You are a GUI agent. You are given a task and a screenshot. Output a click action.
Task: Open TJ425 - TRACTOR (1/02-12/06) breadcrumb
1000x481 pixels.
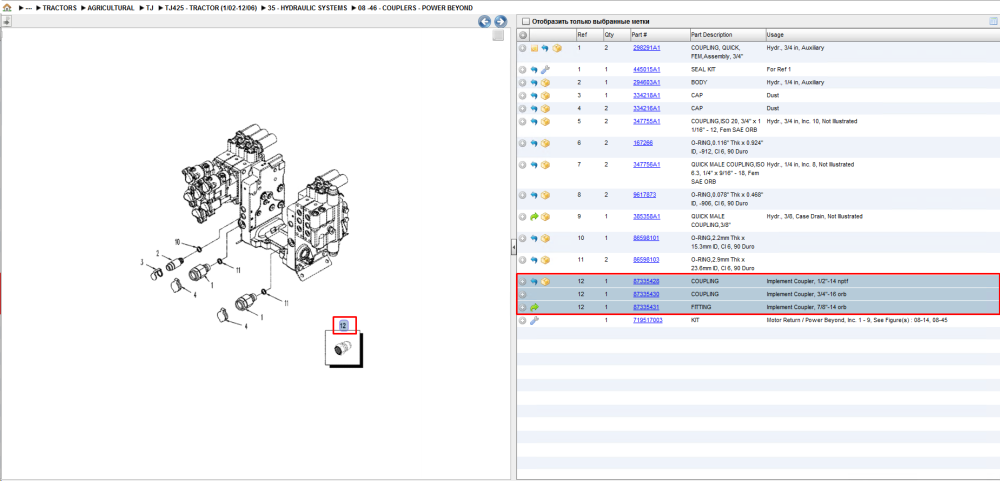click(211, 8)
